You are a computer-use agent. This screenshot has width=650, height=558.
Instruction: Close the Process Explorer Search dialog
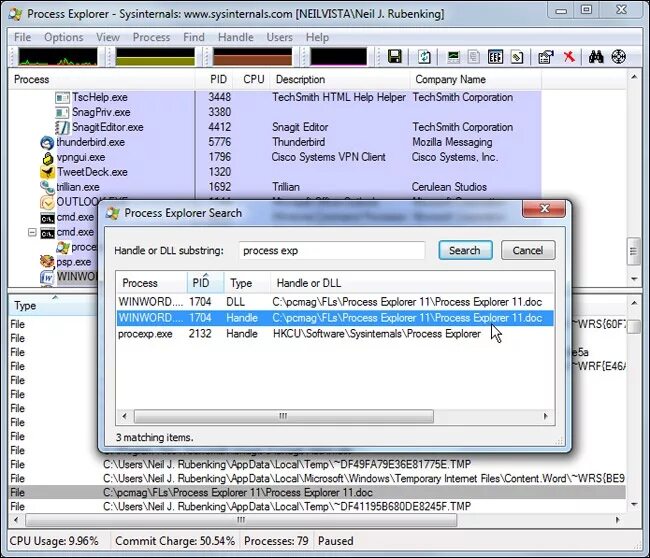[544, 209]
